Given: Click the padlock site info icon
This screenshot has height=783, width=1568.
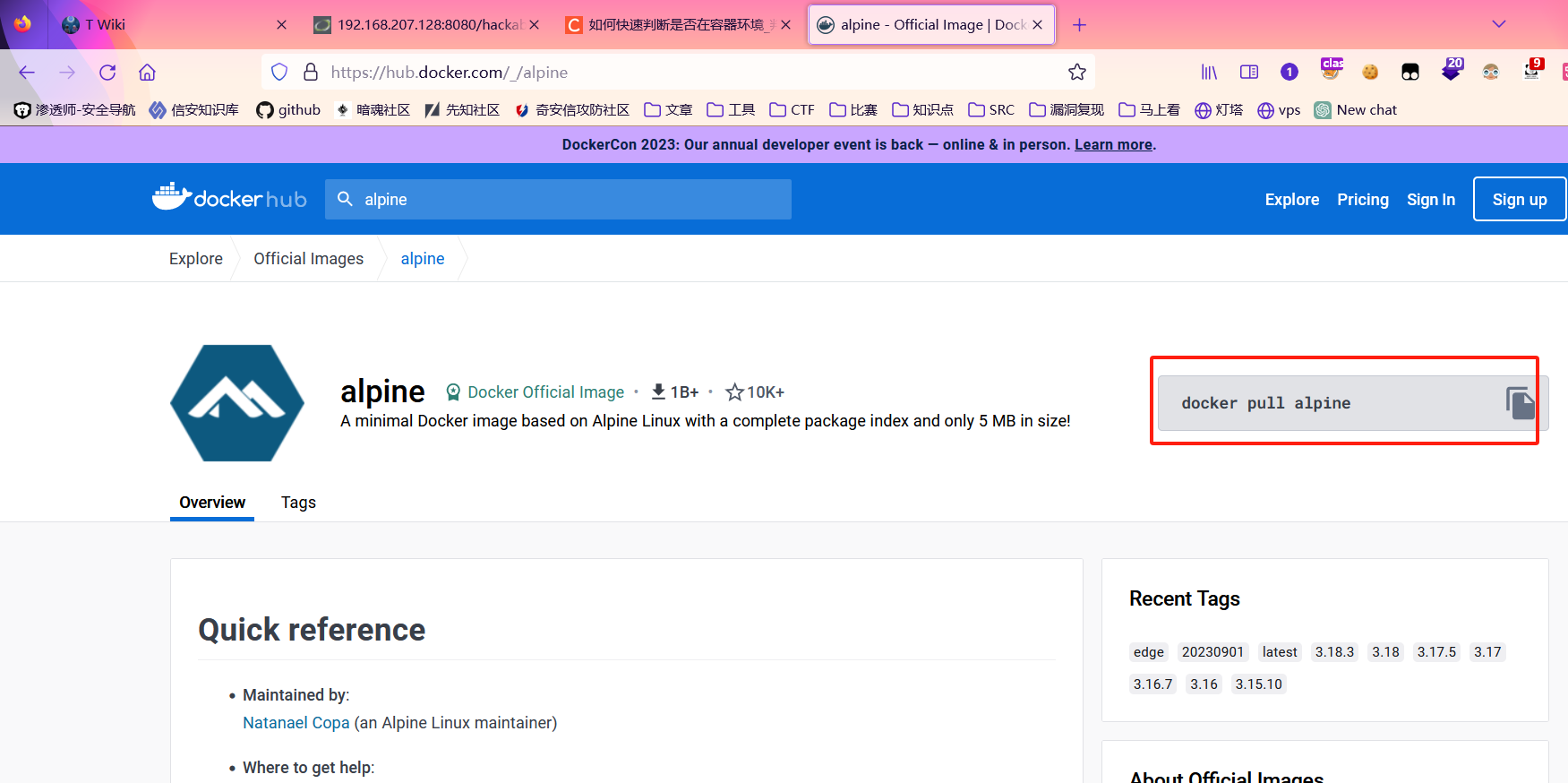Looking at the screenshot, I should 311,73.
